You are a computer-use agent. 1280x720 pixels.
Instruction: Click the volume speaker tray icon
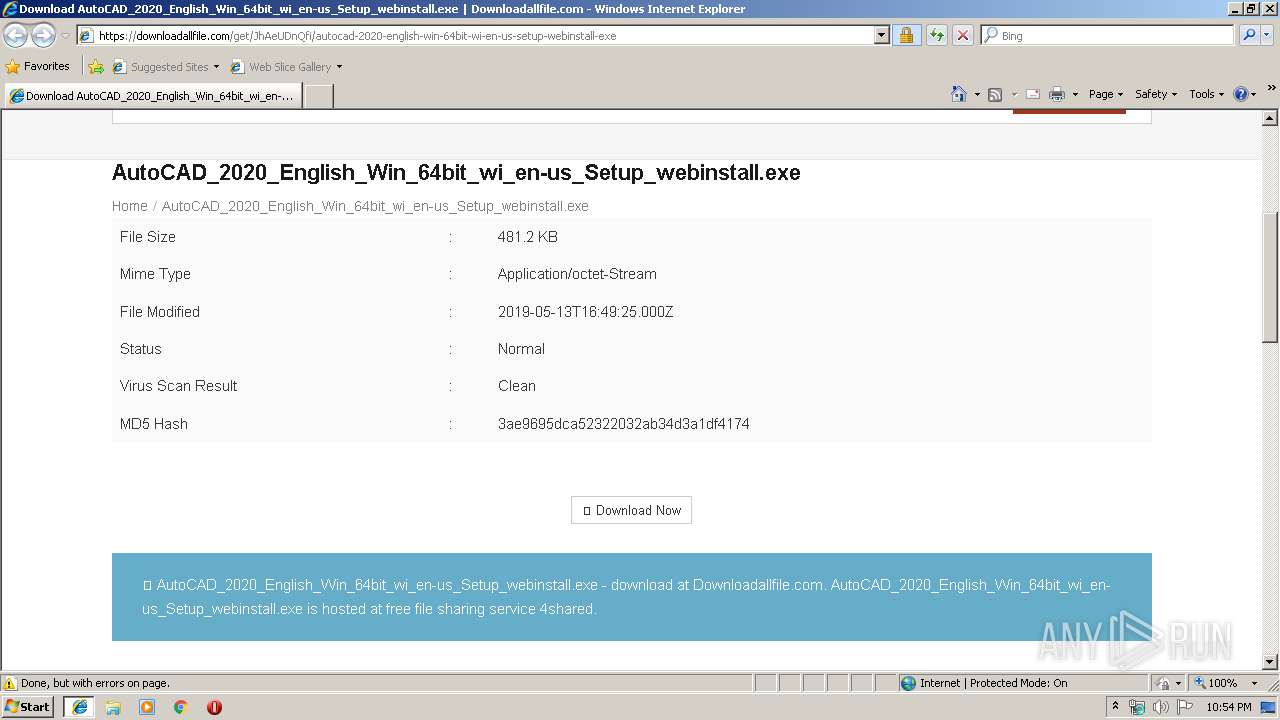pyautogui.click(x=1160, y=707)
